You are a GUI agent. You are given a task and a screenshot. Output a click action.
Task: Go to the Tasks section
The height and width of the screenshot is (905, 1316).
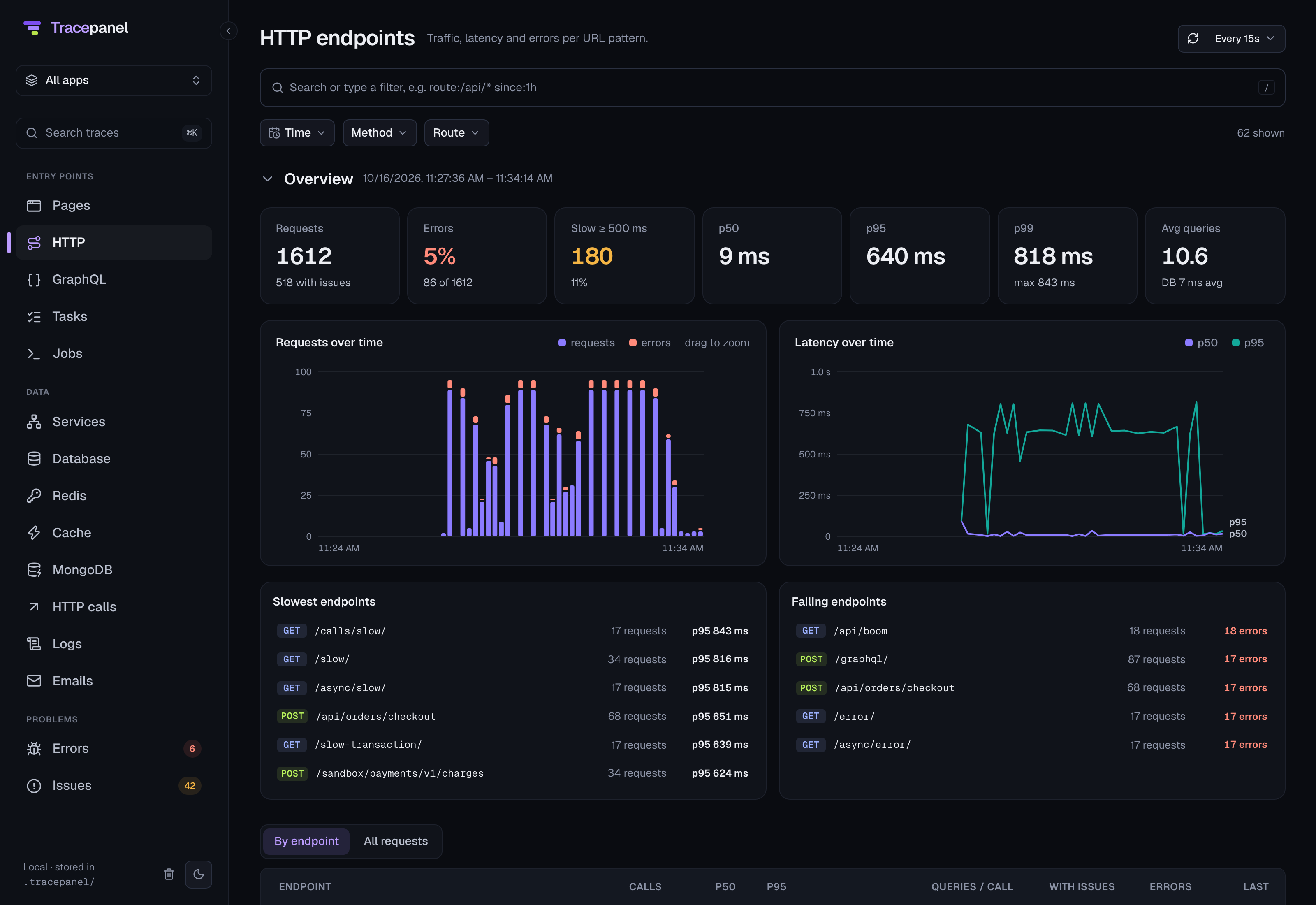(x=114, y=316)
